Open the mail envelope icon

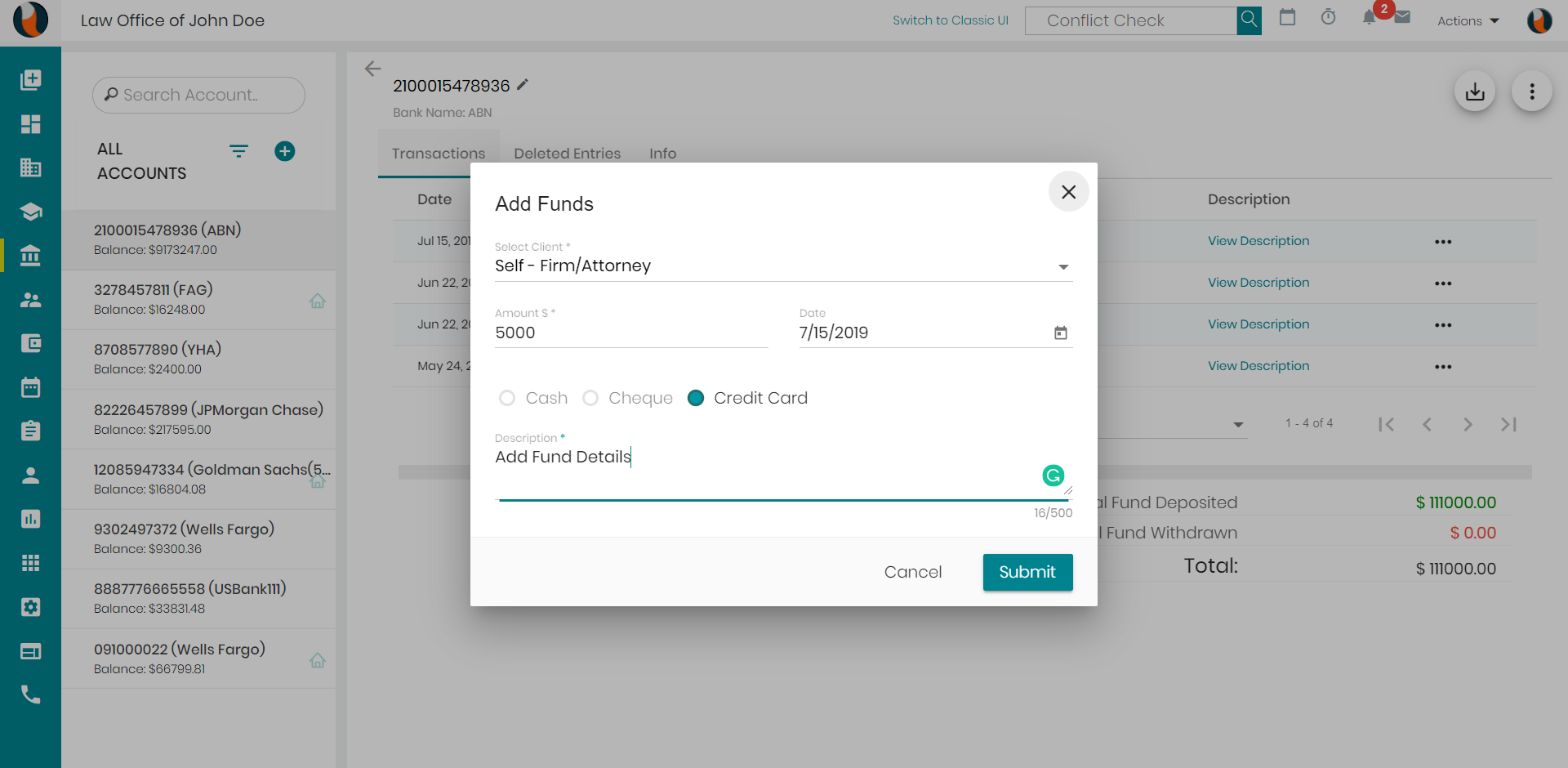click(1402, 17)
